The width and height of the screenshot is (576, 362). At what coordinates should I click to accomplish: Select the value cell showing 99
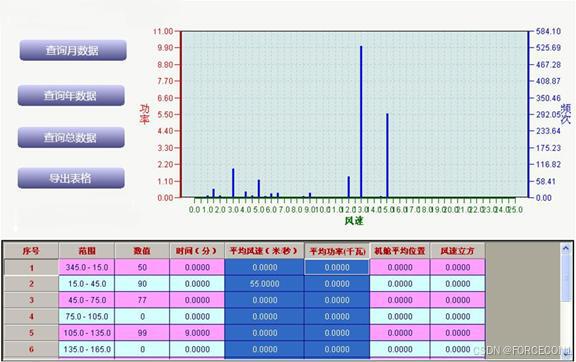(142, 333)
